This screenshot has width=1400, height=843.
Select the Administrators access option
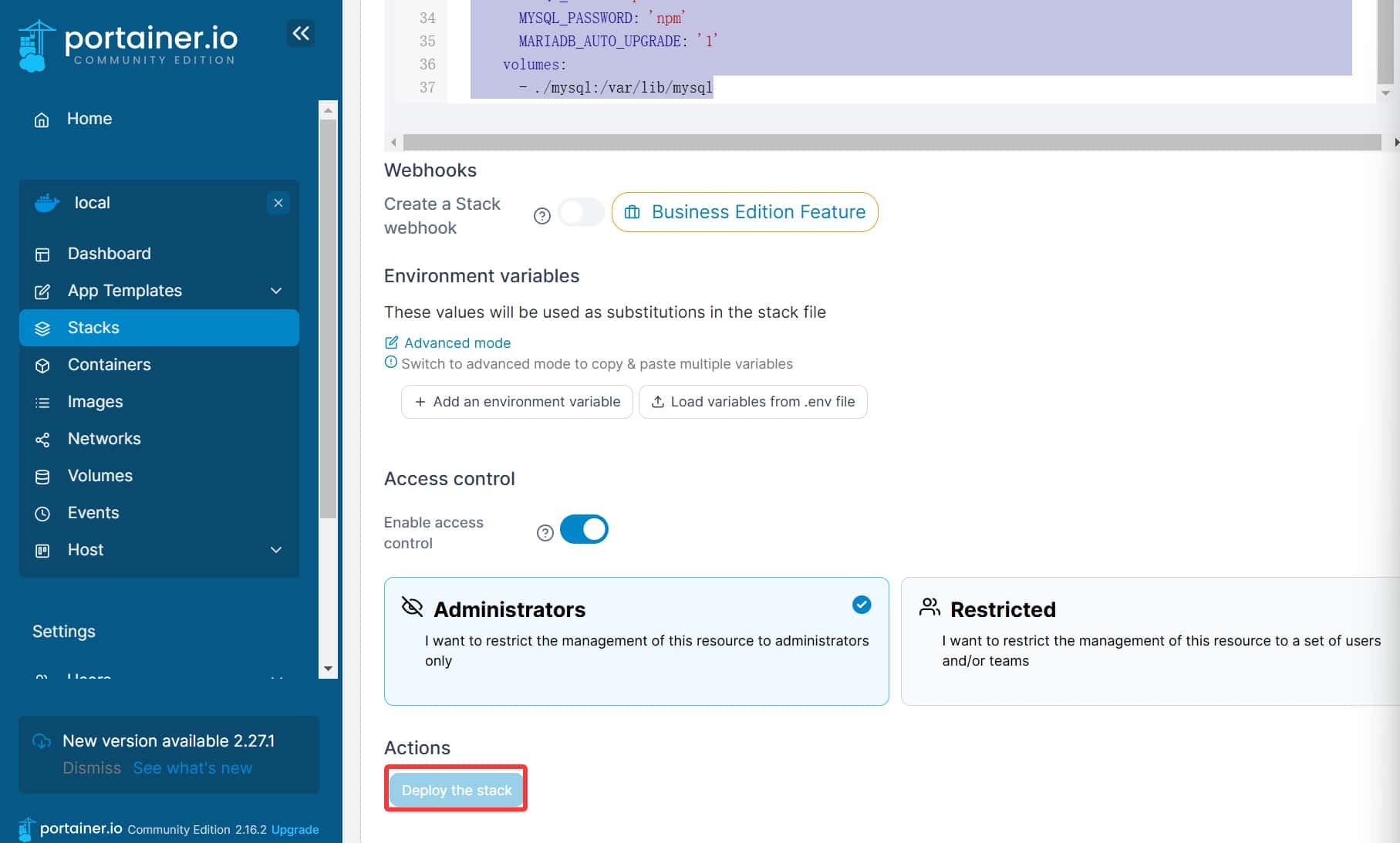pyautogui.click(x=636, y=640)
